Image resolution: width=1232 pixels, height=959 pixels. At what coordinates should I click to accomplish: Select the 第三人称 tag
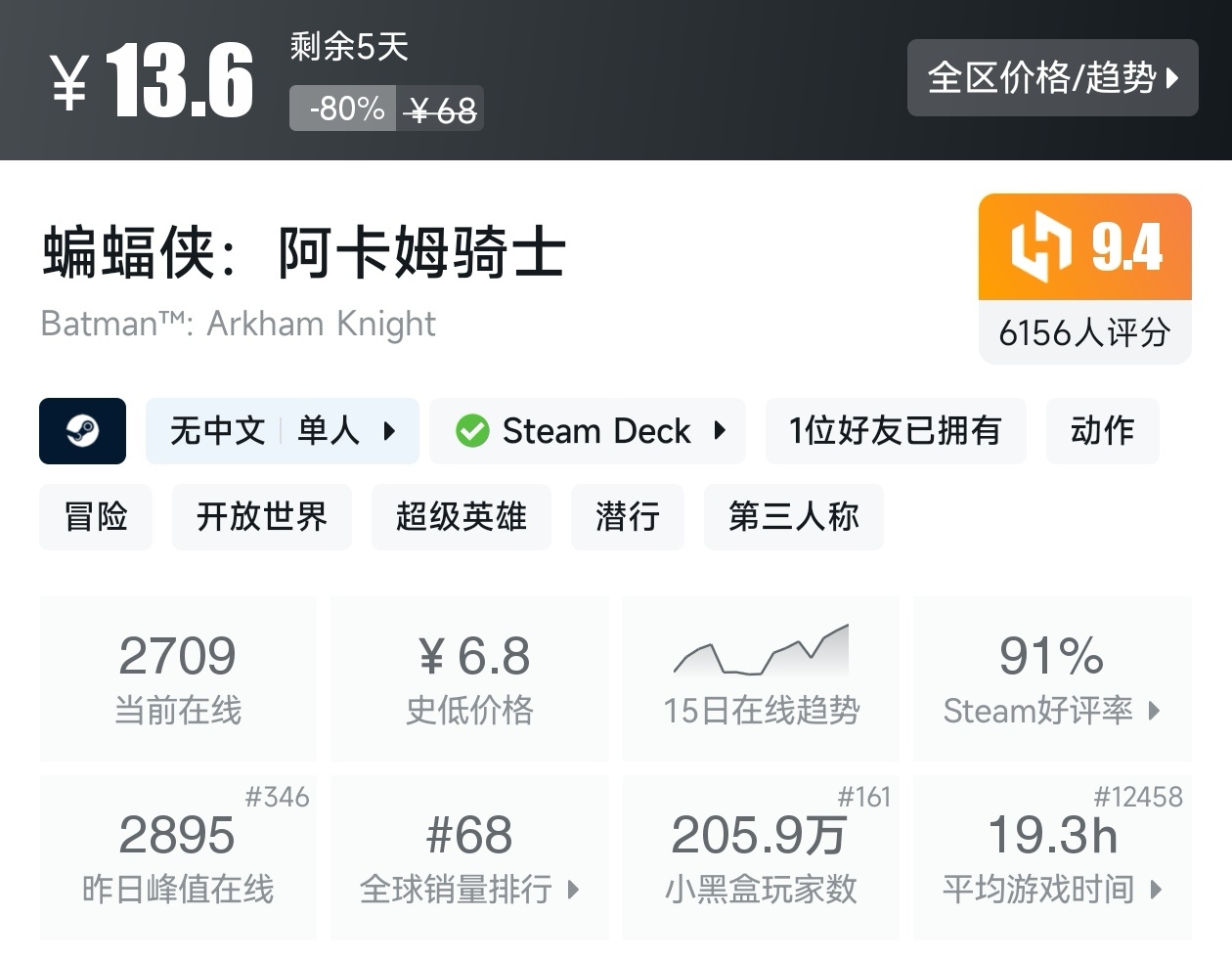coord(794,517)
